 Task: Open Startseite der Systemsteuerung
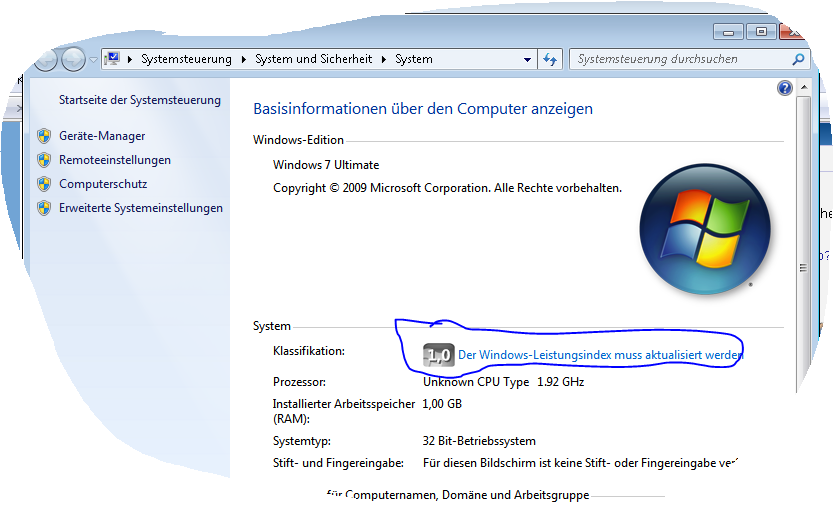coord(140,100)
